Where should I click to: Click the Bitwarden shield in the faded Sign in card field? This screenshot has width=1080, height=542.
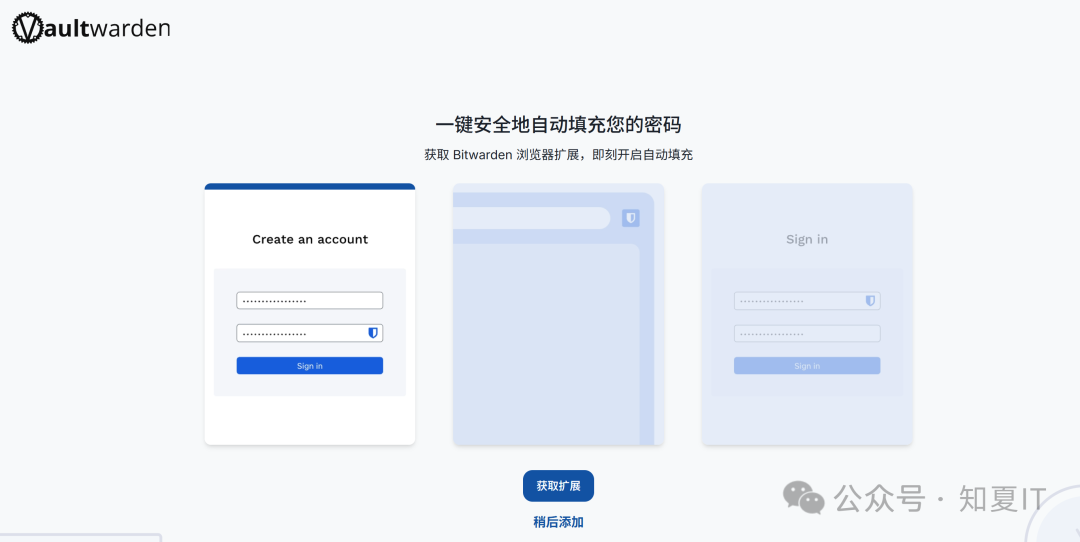pyautogui.click(x=870, y=301)
